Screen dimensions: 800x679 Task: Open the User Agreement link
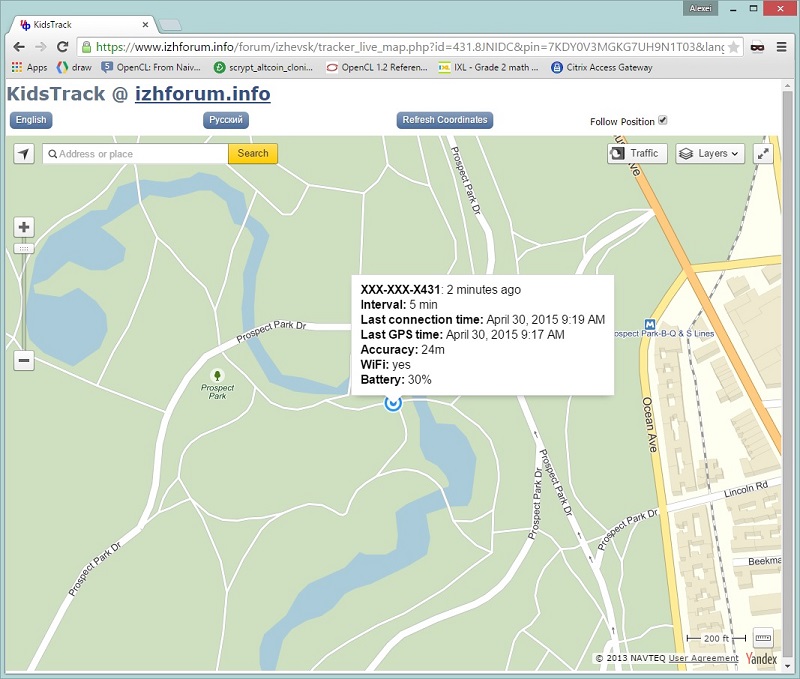point(704,658)
